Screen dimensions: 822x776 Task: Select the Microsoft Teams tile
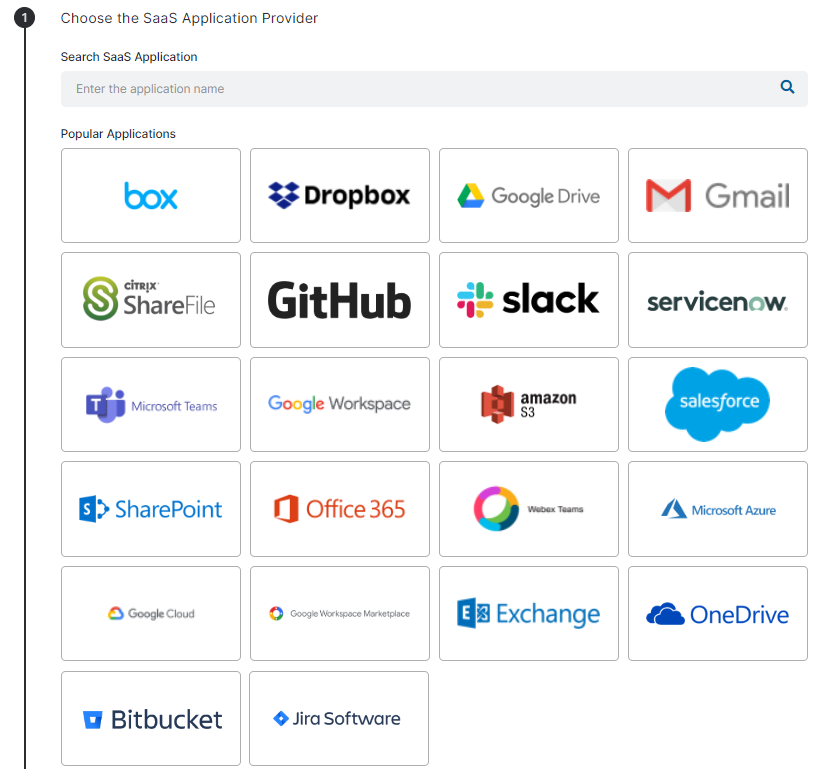[151, 404]
